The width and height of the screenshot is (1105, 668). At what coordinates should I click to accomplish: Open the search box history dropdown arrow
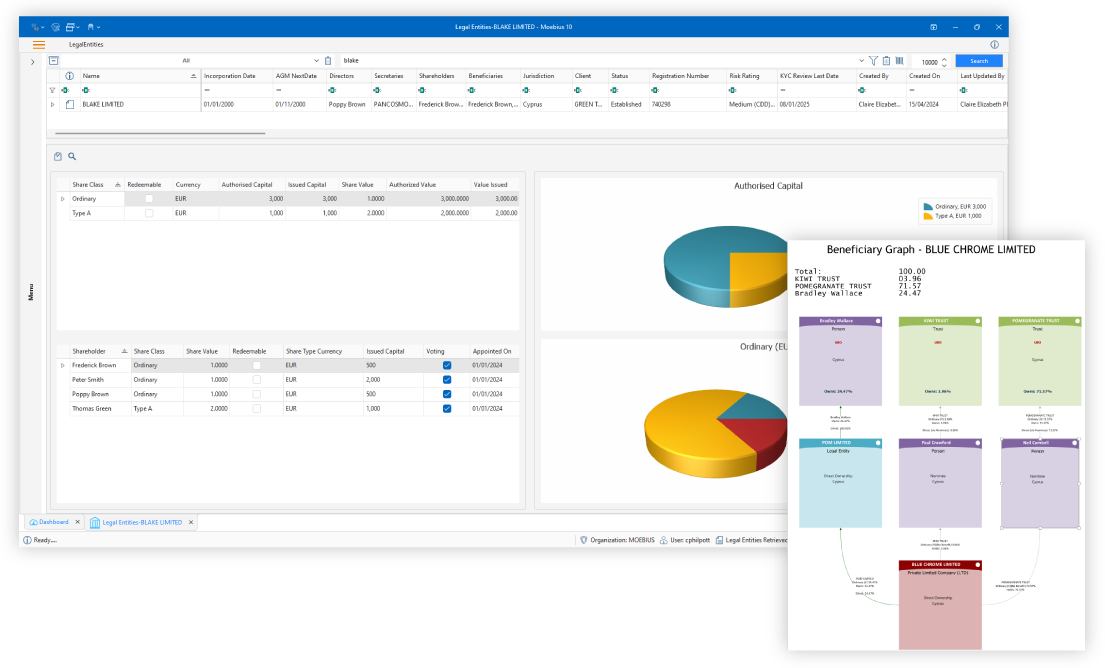pyautogui.click(x=861, y=61)
